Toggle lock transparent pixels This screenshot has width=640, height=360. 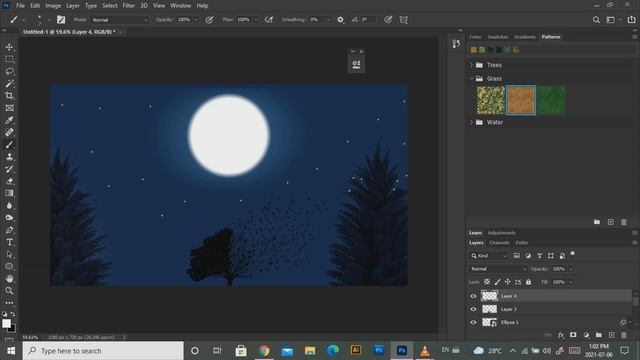pyautogui.click(x=487, y=282)
